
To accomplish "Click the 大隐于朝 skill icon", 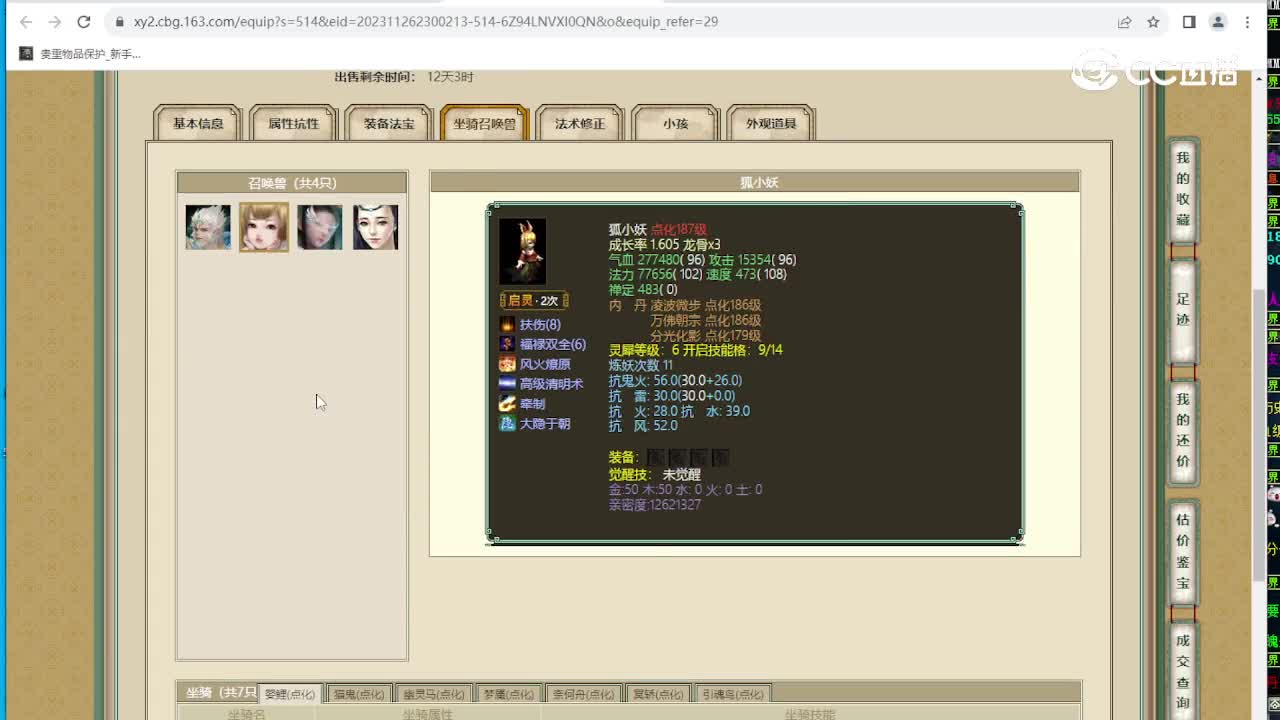I will (x=508, y=423).
